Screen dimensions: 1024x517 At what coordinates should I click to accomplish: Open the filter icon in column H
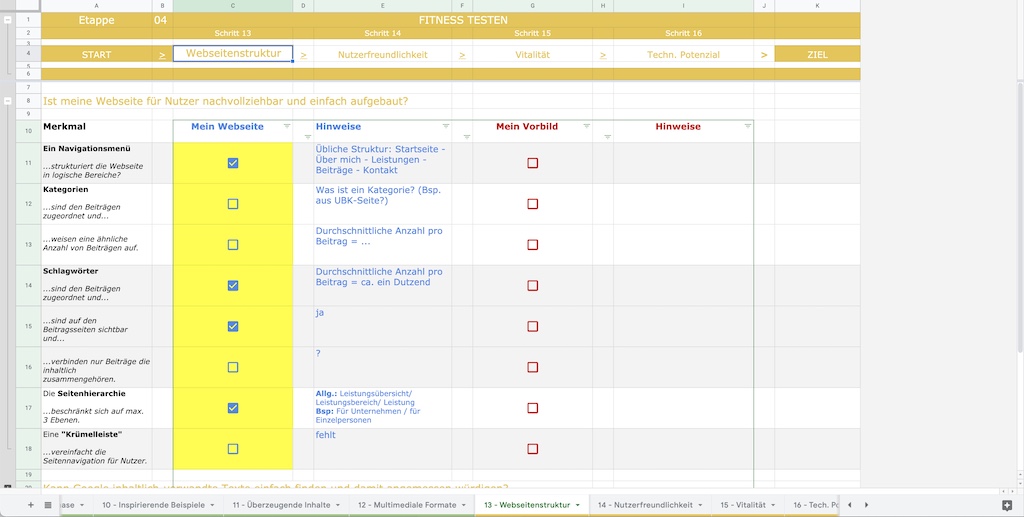(x=607, y=137)
